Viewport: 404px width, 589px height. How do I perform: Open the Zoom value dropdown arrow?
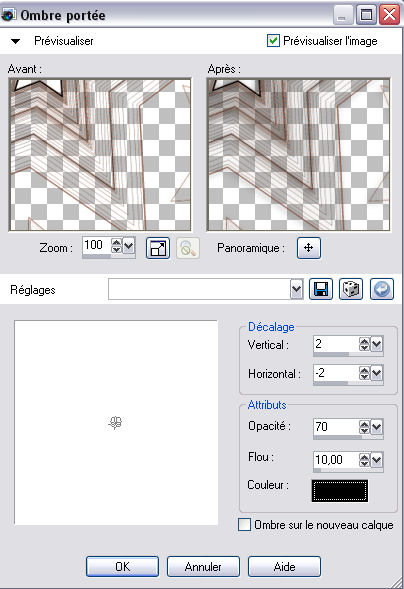click(129, 246)
